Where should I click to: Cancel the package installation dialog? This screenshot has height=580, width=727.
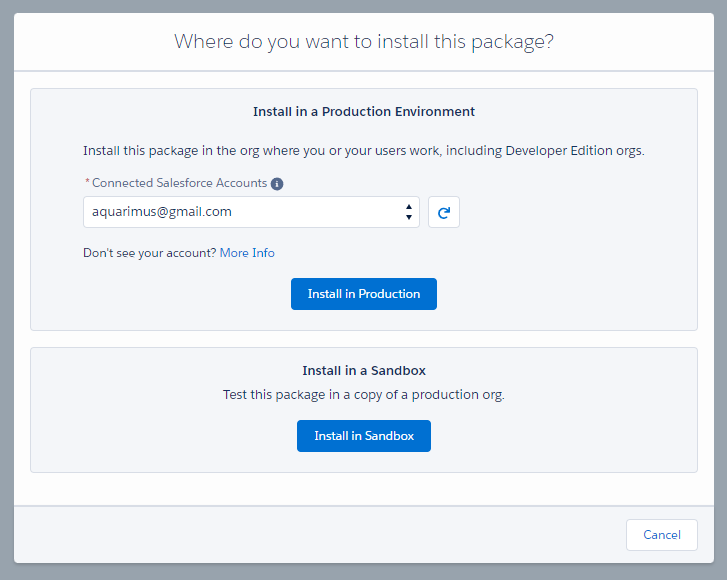click(x=661, y=535)
